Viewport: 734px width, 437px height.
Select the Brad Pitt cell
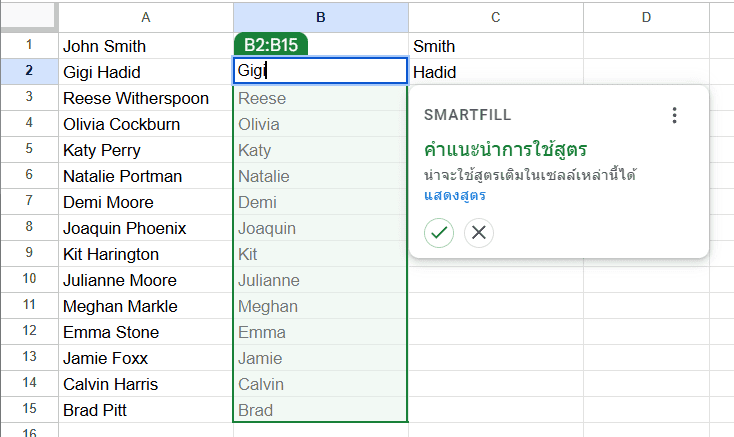tap(146, 410)
